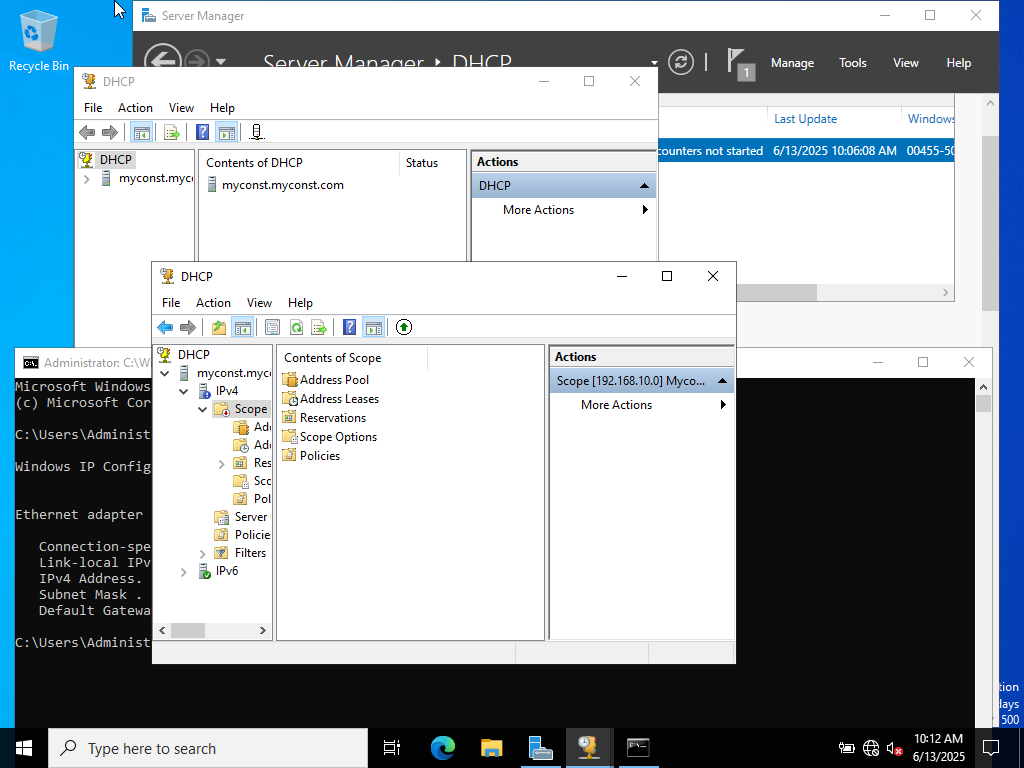This screenshot has height=768, width=1024.
Task: Refresh the view using the Refresh toolbar icon
Action: [x=295, y=327]
